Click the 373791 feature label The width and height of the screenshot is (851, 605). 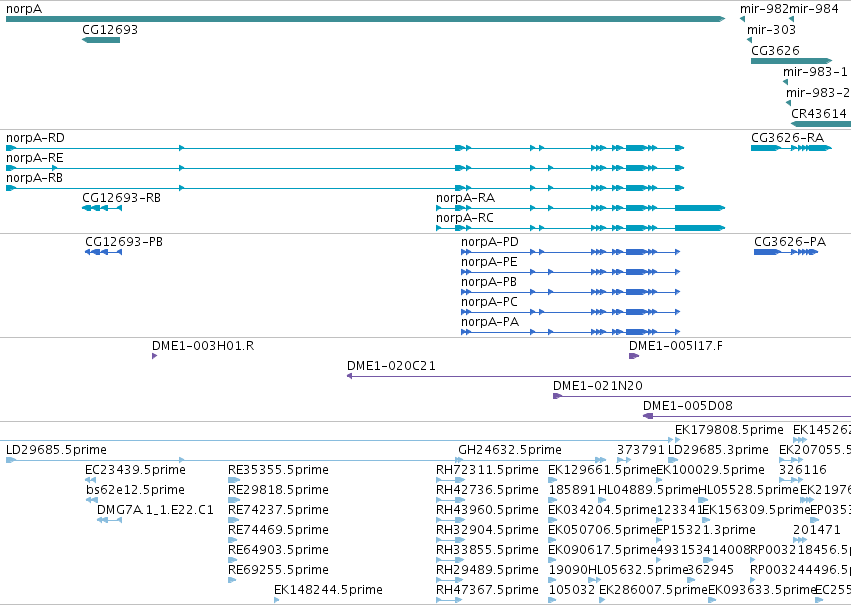640,450
